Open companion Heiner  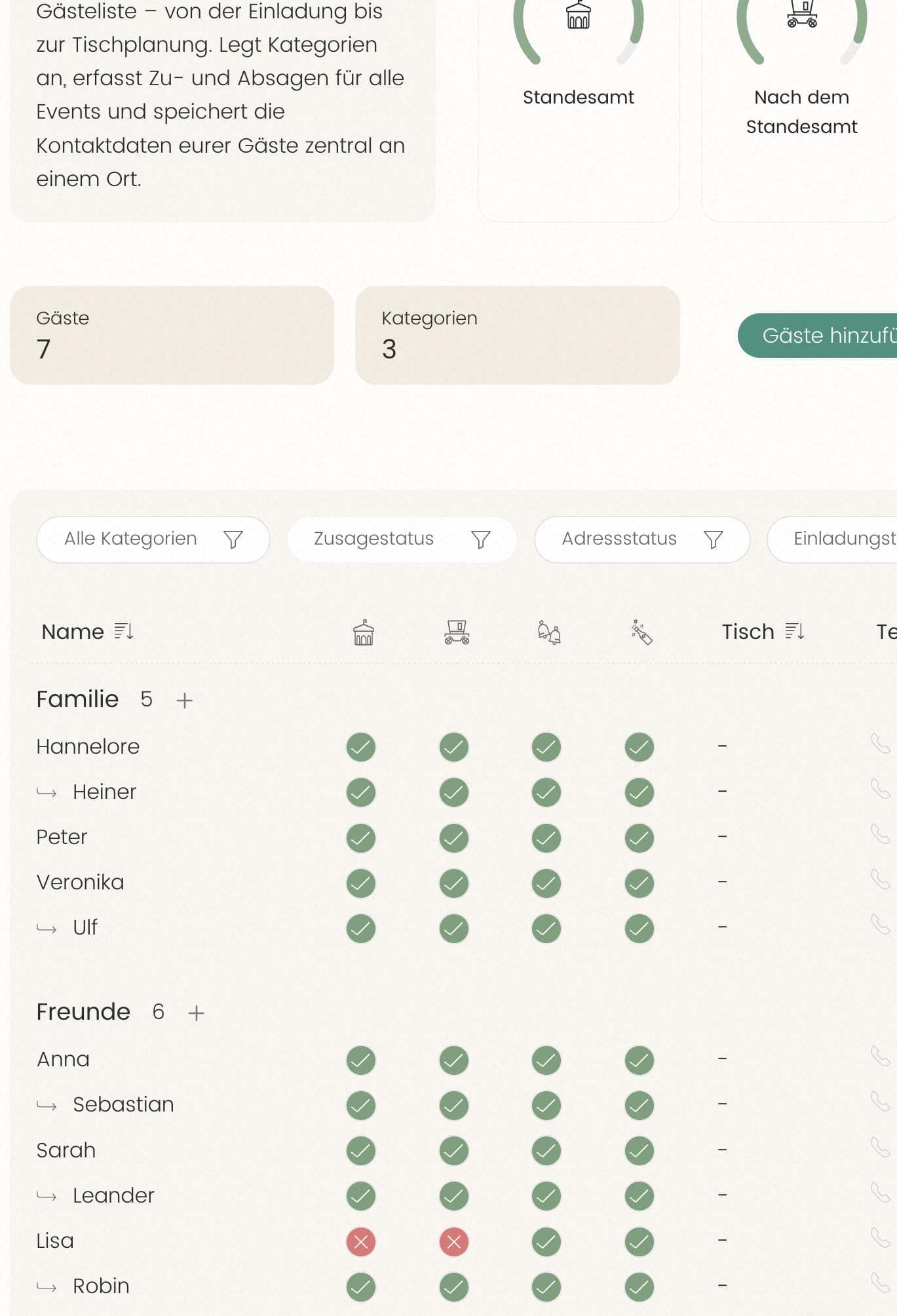pos(104,792)
